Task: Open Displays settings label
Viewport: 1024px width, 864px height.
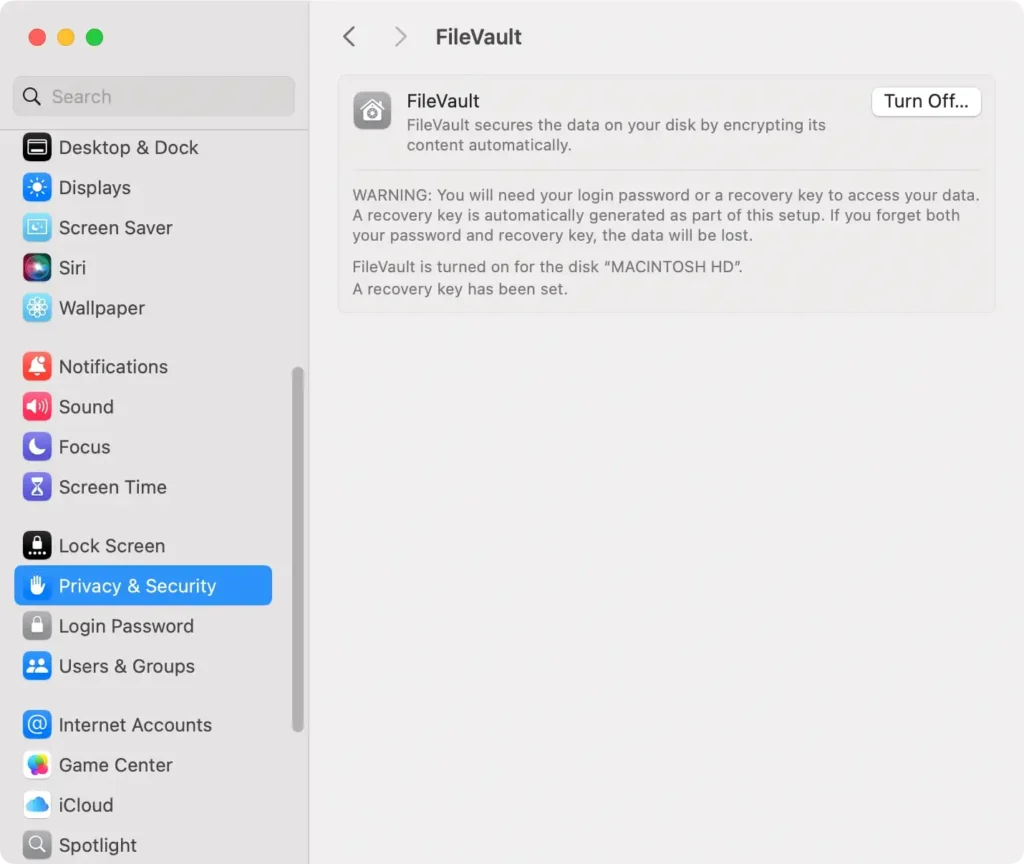Action: pos(95,188)
